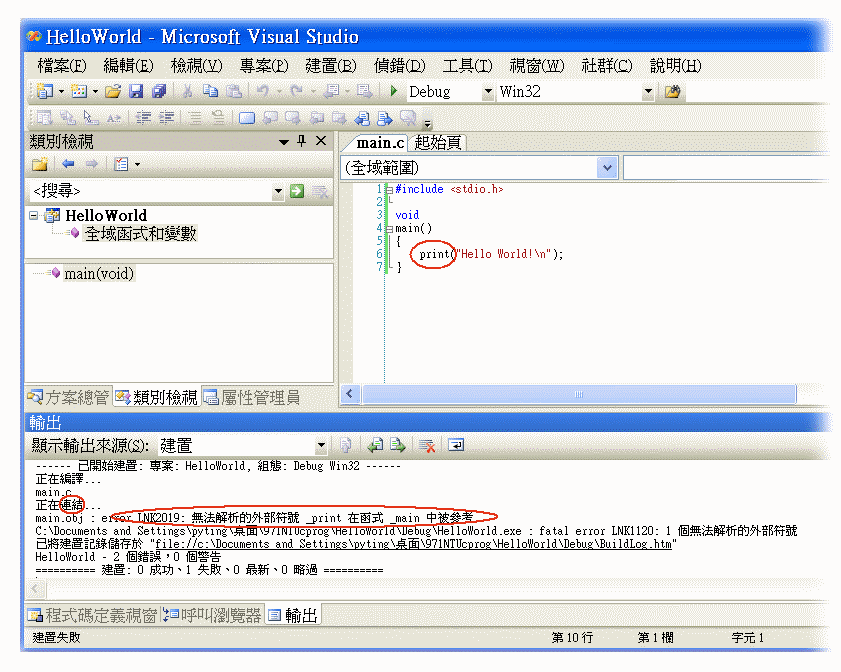Open the 偵錯(D) Debug menu
This screenshot has width=841, height=672.
tap(400, 66)
